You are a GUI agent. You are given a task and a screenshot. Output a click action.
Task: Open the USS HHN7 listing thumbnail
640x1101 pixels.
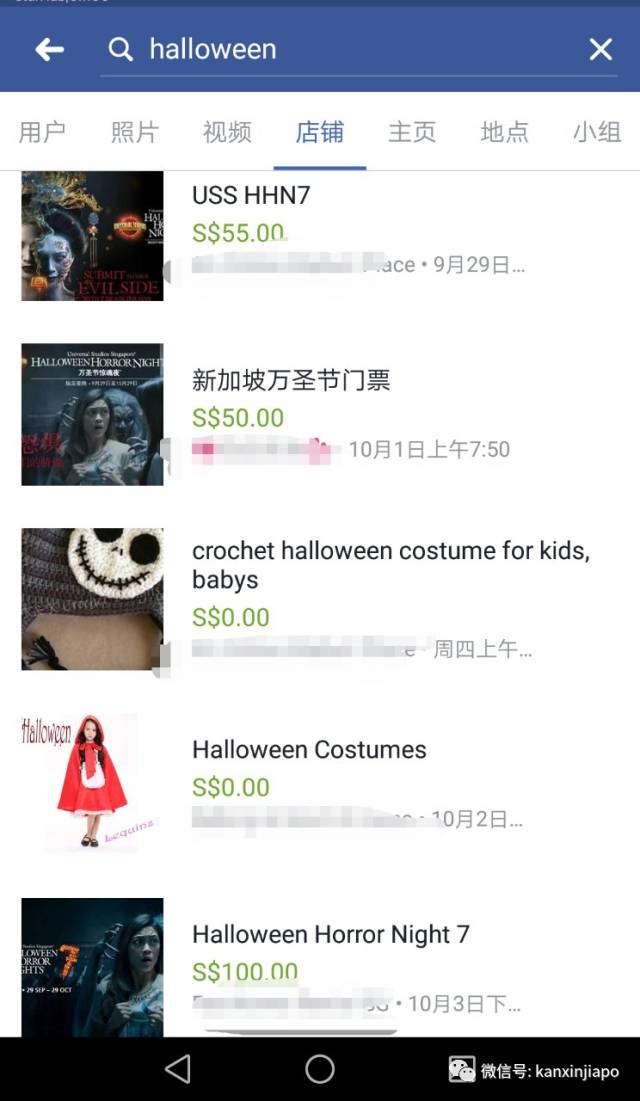(92, 236)
